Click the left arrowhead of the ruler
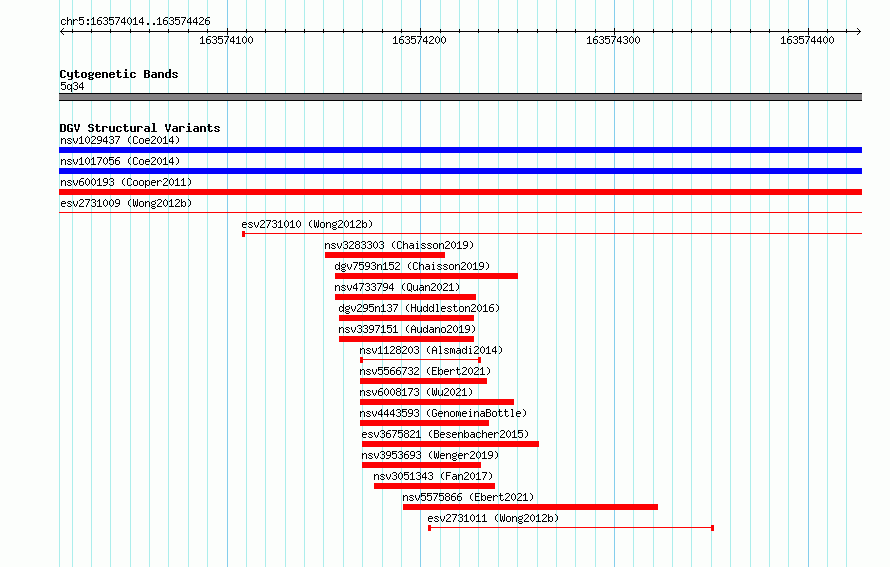The width and height of the screenshot is (890, 567). 62,31
